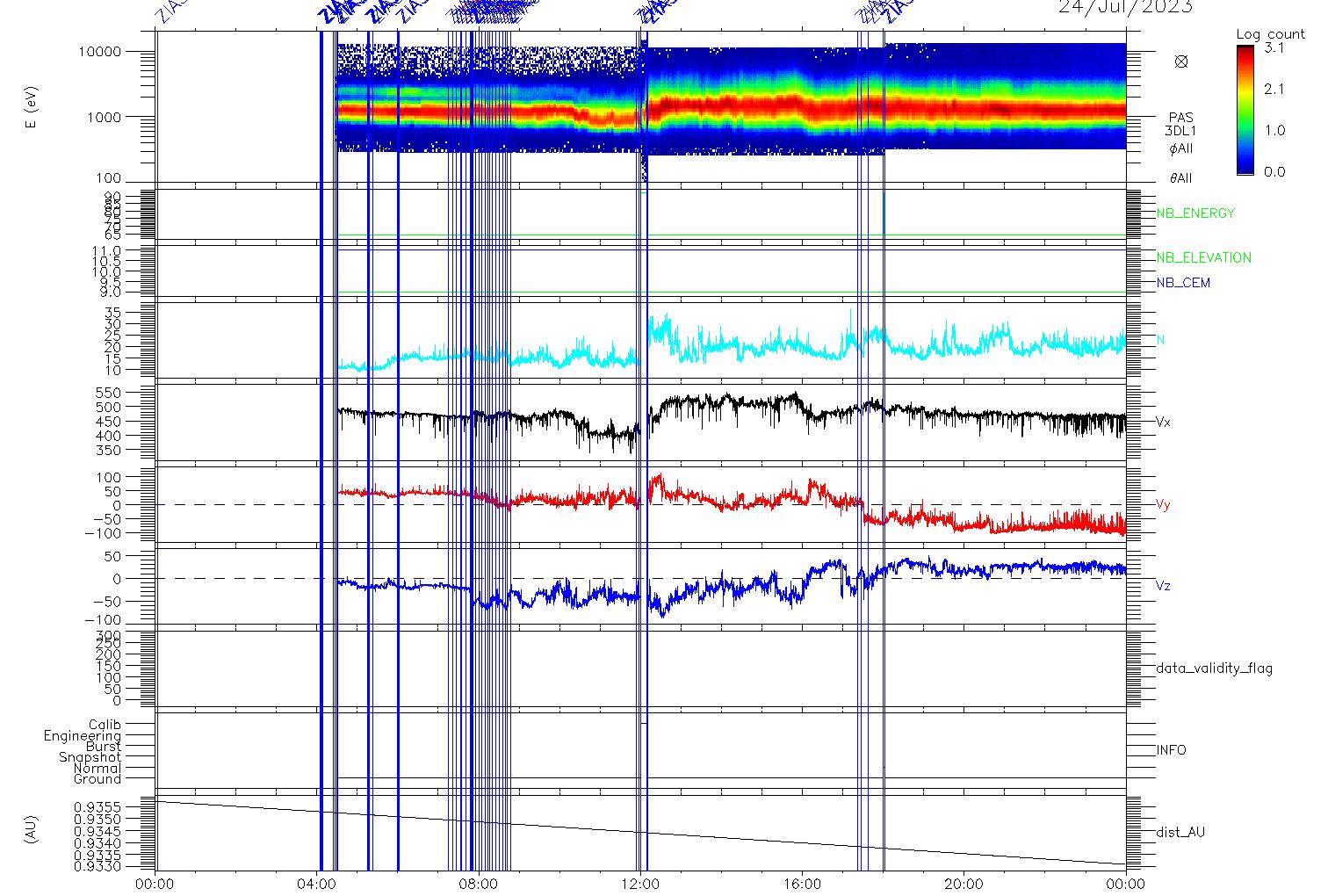Click the (AU) axis title
This screenshot has width=1328, height=896.
[x=32, y=831]
